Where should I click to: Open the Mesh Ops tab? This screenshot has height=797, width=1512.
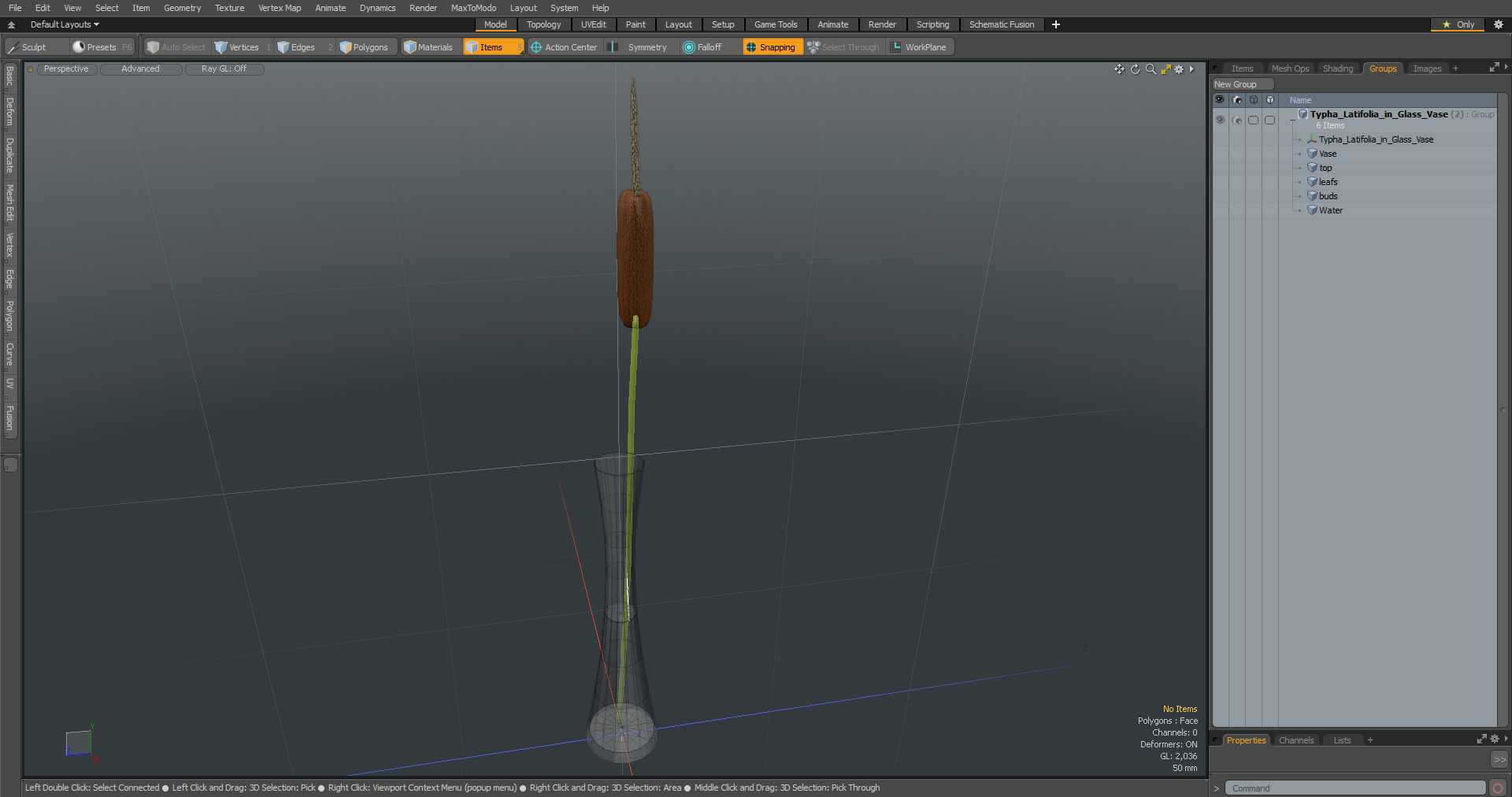pyautogui.click(x=1290, y=69)
